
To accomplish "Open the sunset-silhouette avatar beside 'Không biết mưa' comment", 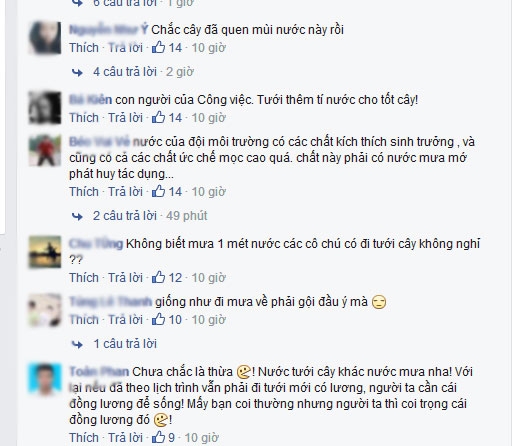I will pos(45,252).
